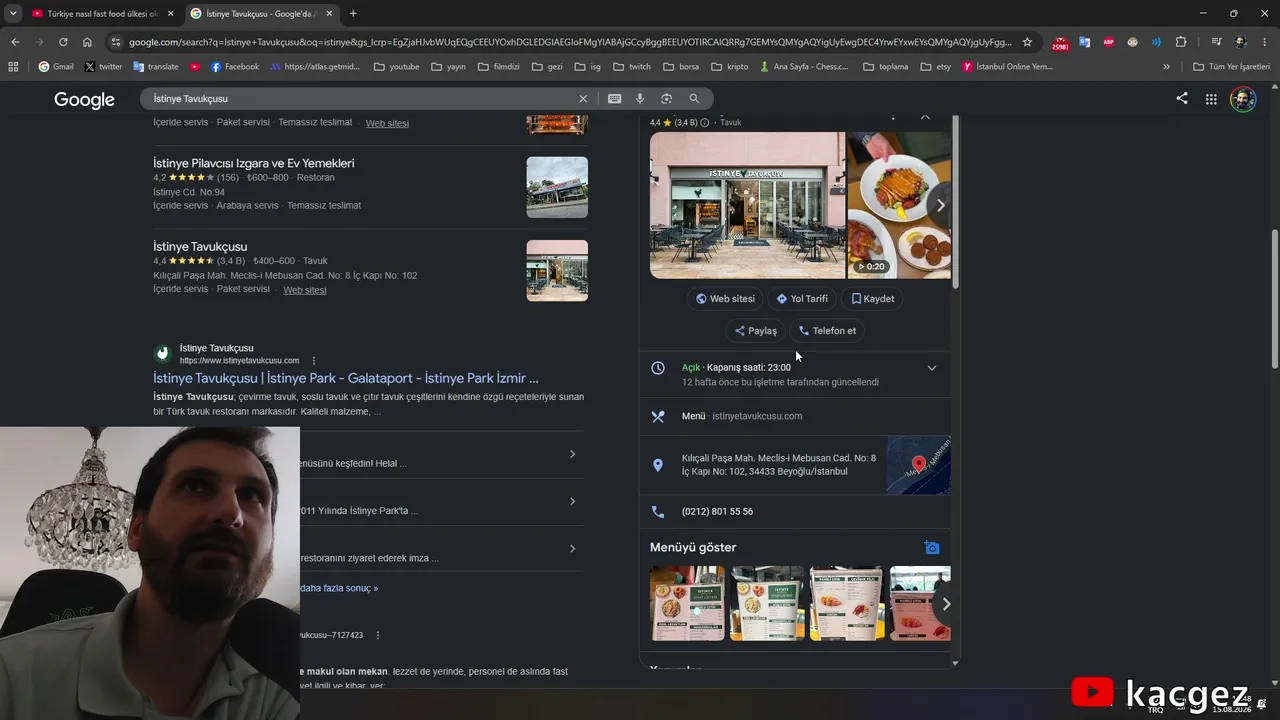Open the 'İstinye Tavukçusu | İstinye Park' result link
Screen dimensions: 1280x720
pyautogui.click(x=346, y=378)
